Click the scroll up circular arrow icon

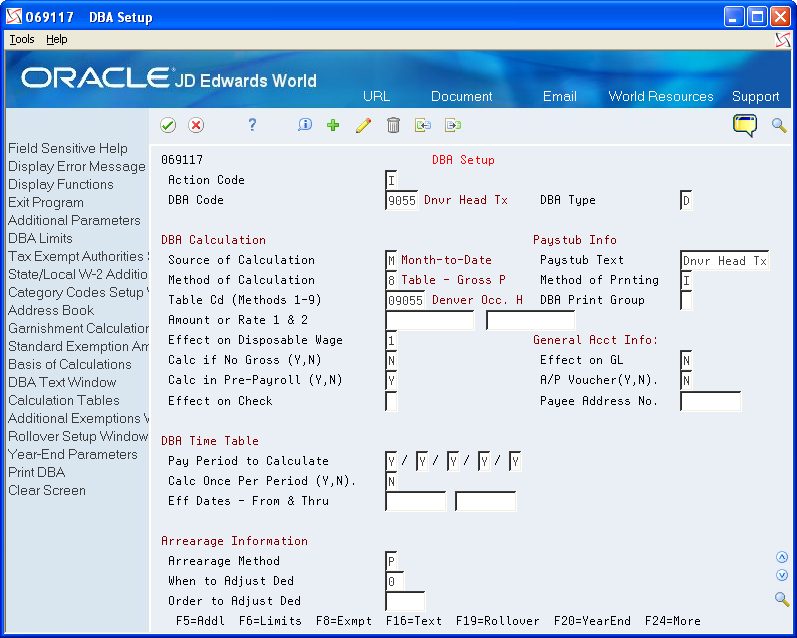(x=782, y=557)
